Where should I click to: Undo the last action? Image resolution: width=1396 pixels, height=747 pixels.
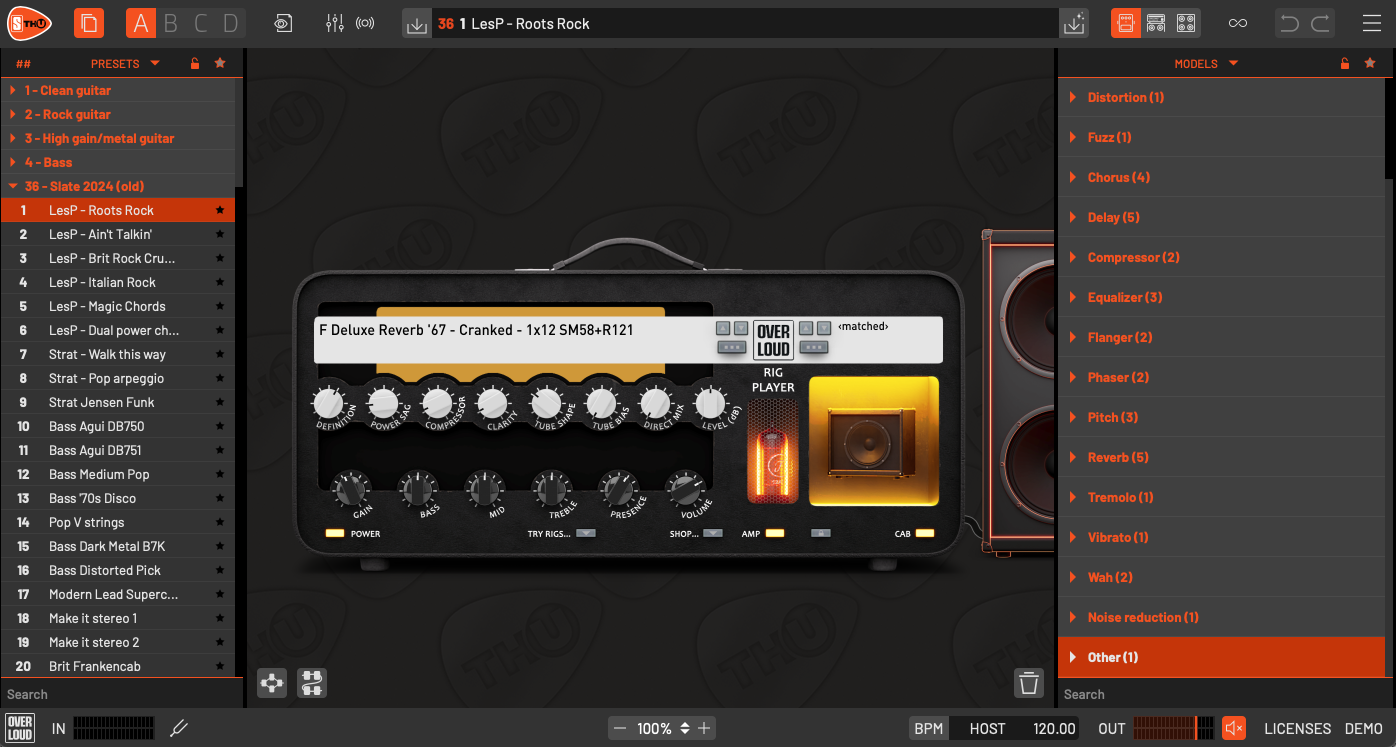click(x=1290, y=23)
